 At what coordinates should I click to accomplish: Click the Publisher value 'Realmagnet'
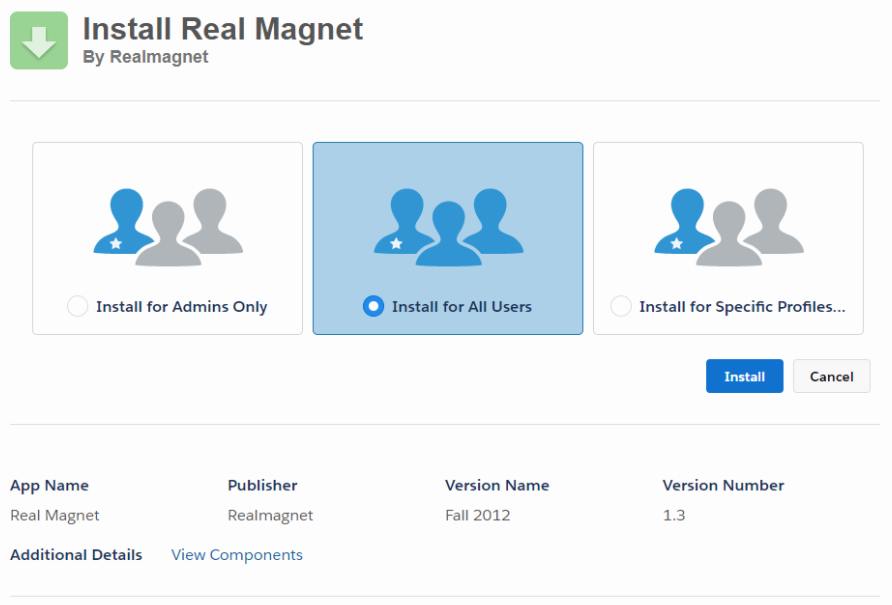click(x=270, y=516)
